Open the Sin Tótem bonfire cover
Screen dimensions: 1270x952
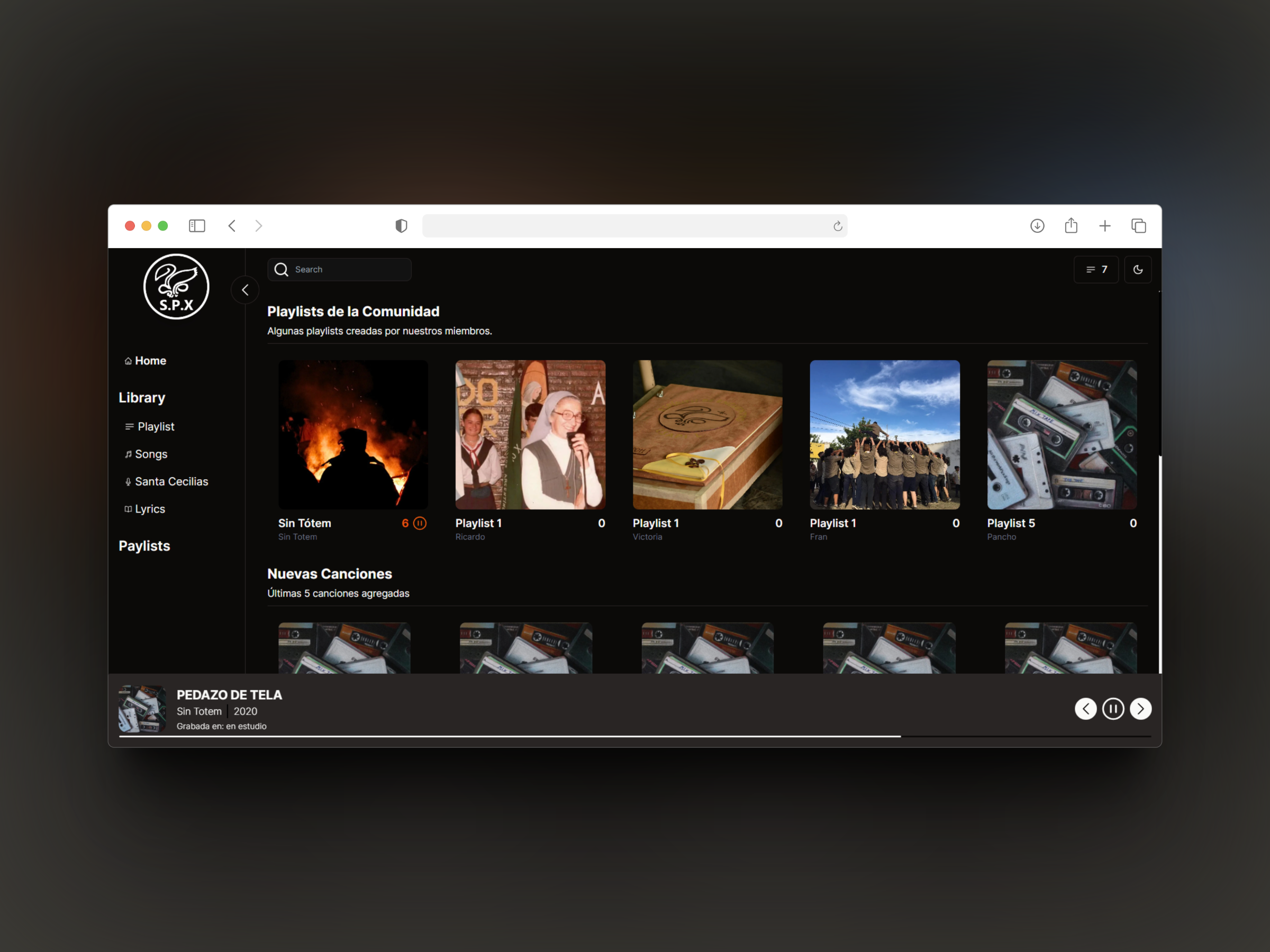click(353, 434)
